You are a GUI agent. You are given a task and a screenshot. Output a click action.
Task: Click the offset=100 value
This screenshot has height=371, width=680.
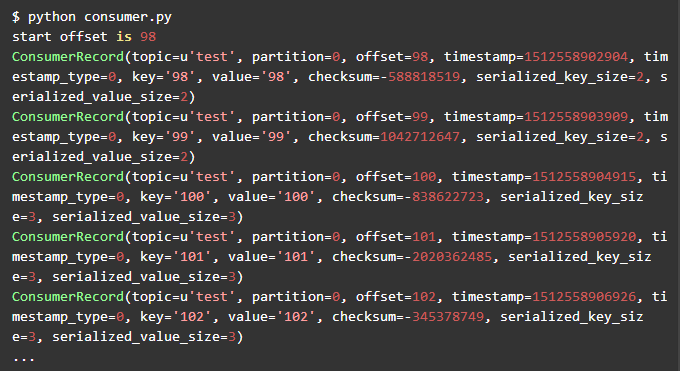tap(424, 177)
